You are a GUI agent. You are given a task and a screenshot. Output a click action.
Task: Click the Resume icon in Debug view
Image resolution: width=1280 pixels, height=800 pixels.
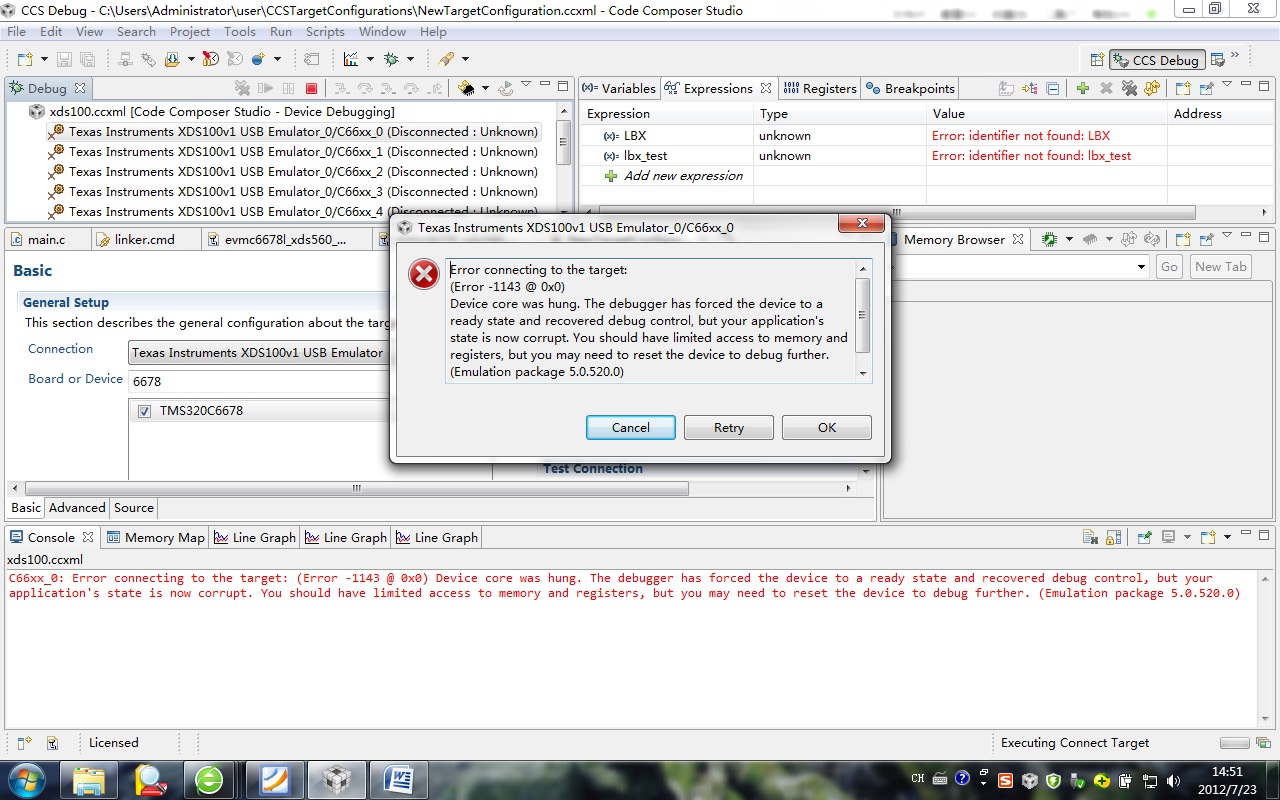[266, 88]
